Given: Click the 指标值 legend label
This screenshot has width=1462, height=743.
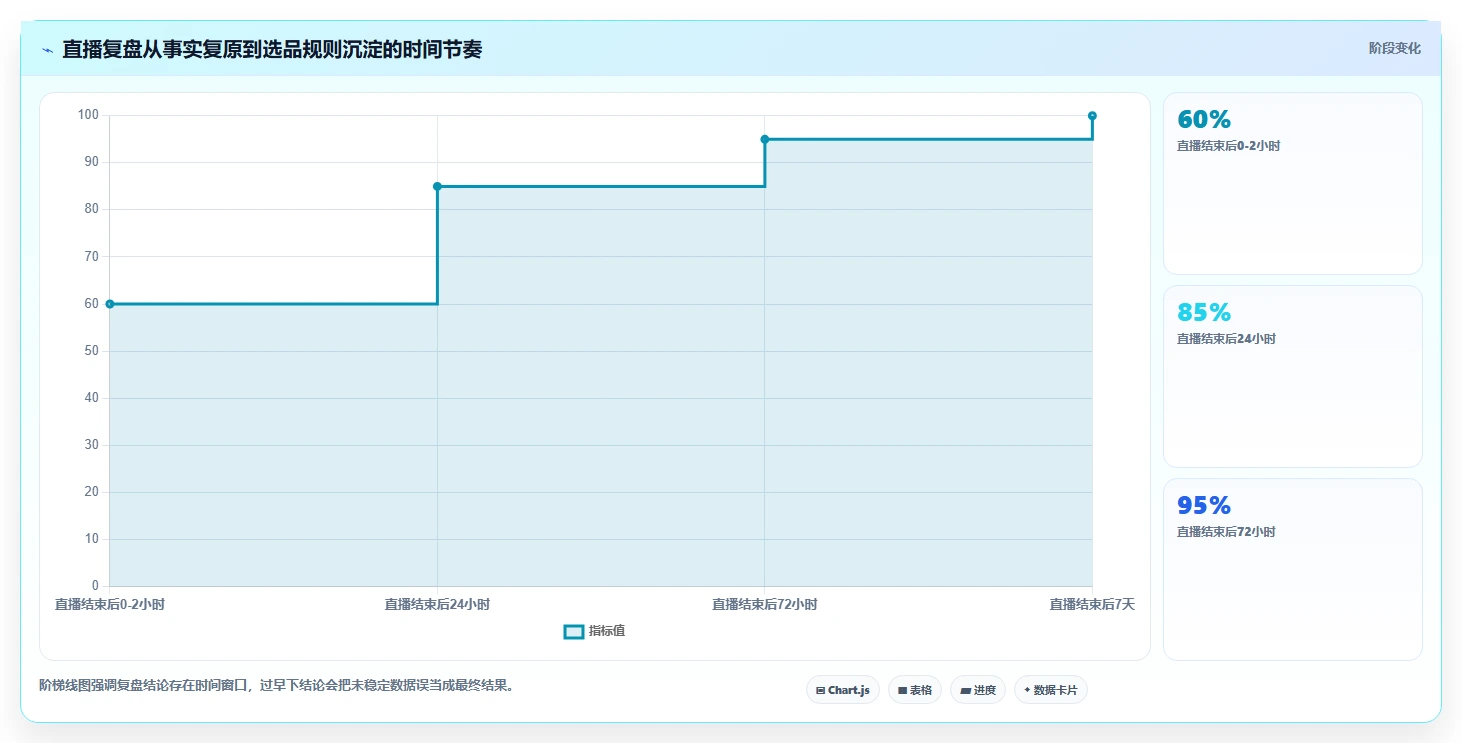Looking at the screenshot, I should click(607, 631).
